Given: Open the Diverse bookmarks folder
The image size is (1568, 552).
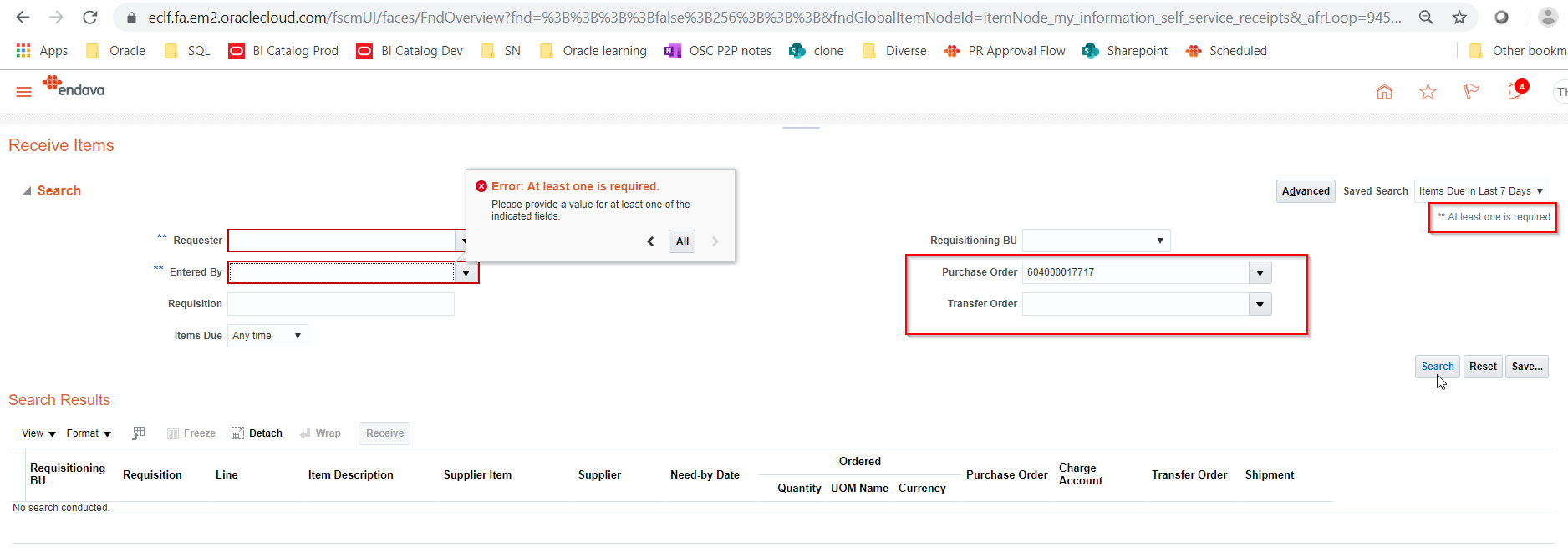Looking at the screenshot, I should [895, 51].
